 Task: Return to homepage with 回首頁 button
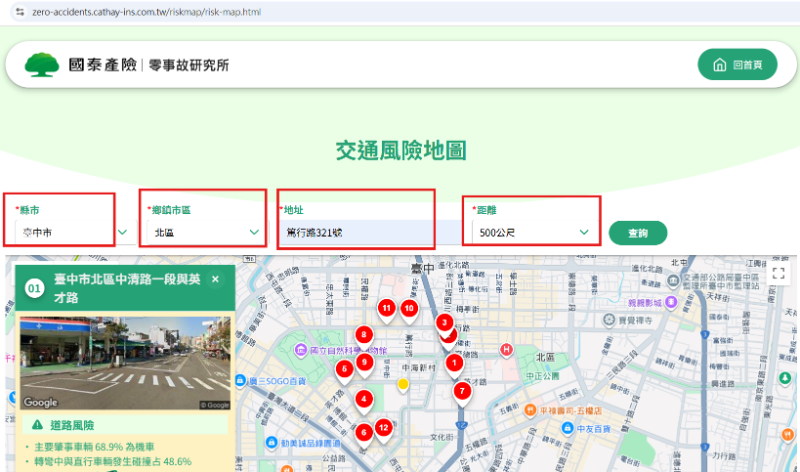coord(737,65)
